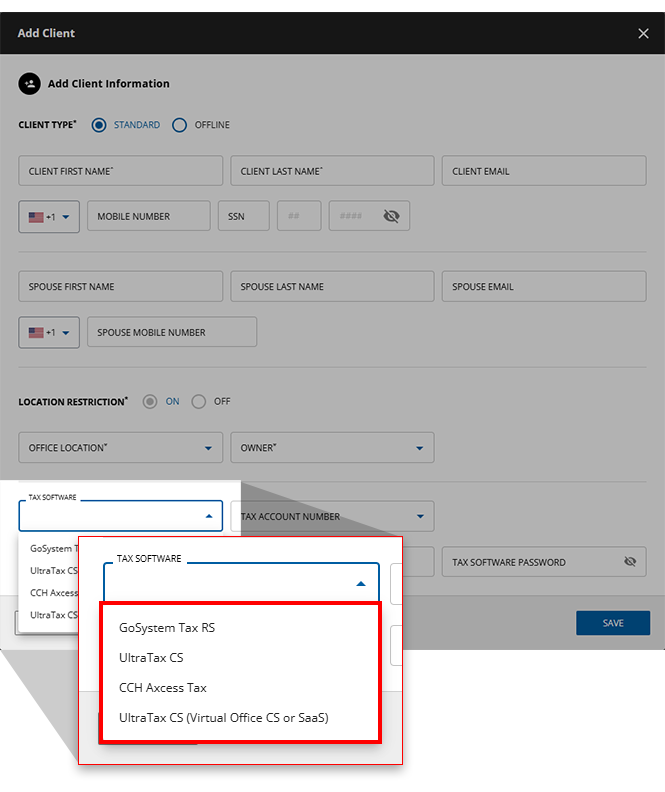Close the Add Client dialog
Screen dimensions: 665x792
tap(643, 33)
